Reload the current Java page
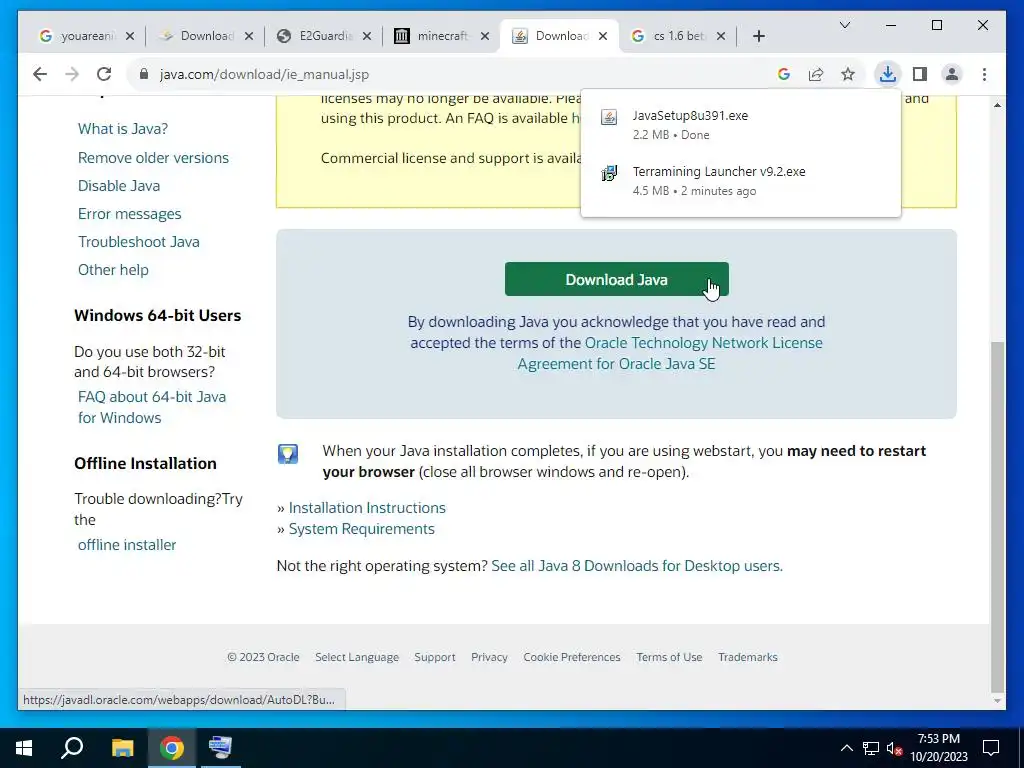The height and width of the screenshot is (768, 1024). 104,74
